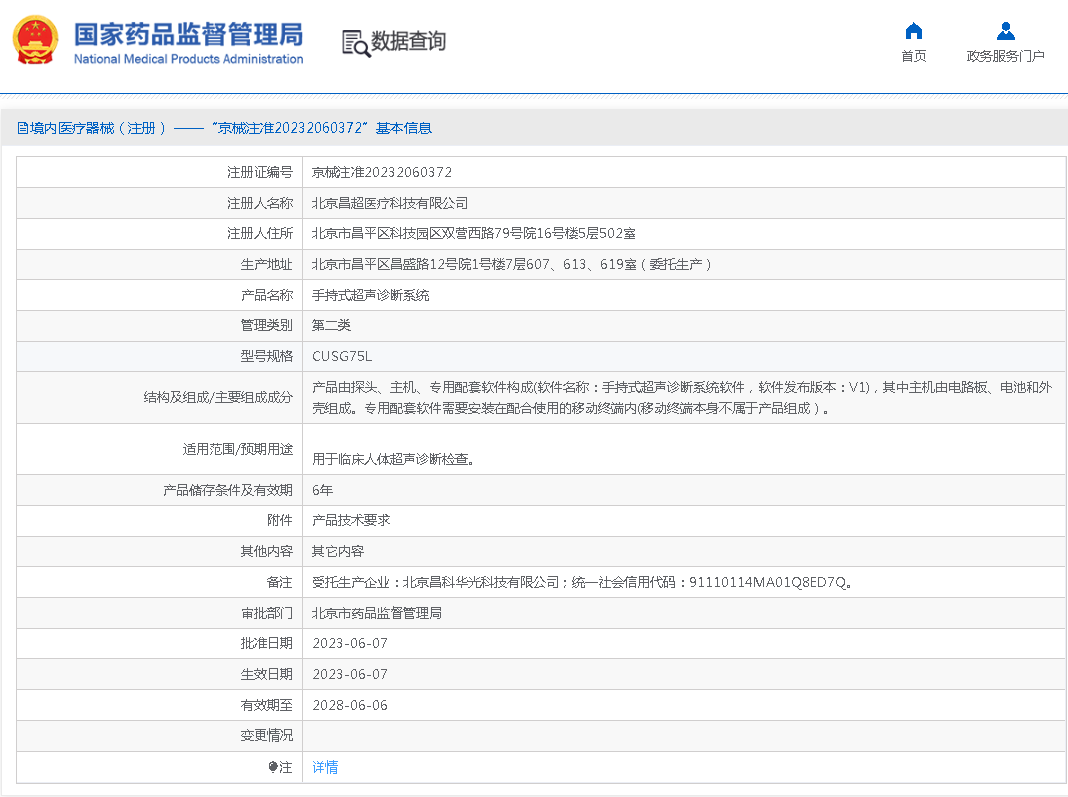Screen dimensions: 1068x797
Task: Click product name 手持式超声诊断系统
Action: pos(370,295)
